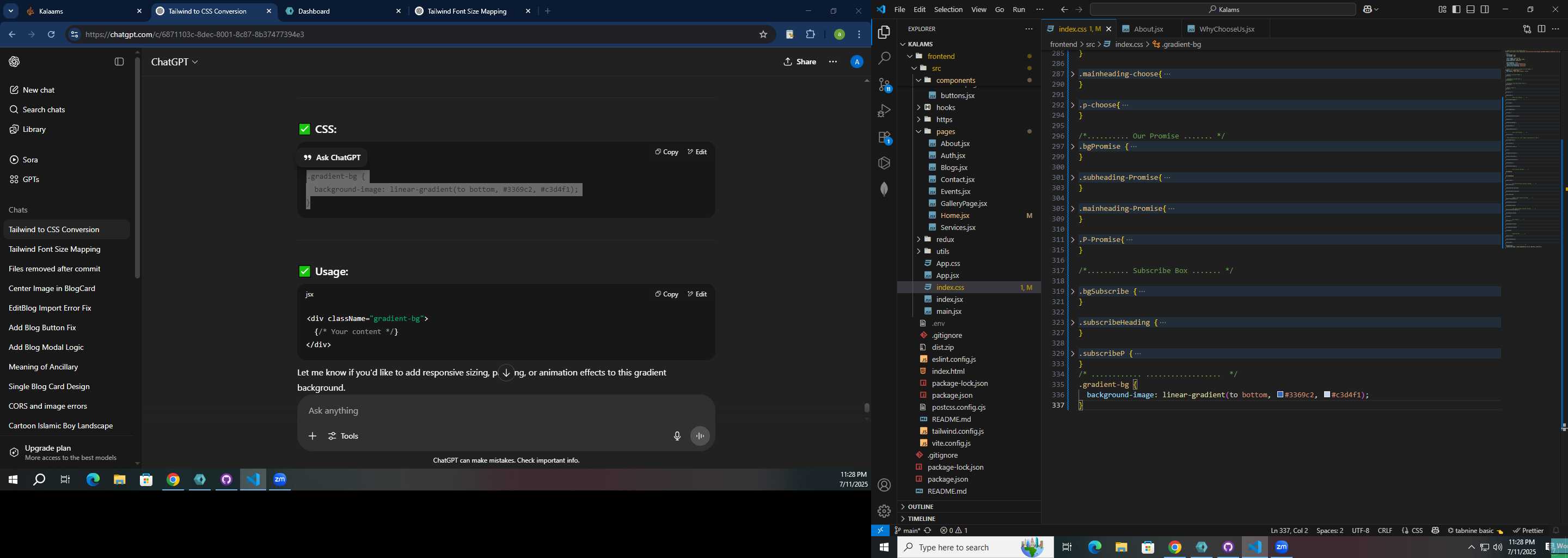Open Home.jsx file in Explorer
Screen dimensions: 1568x558
(955, 216)
